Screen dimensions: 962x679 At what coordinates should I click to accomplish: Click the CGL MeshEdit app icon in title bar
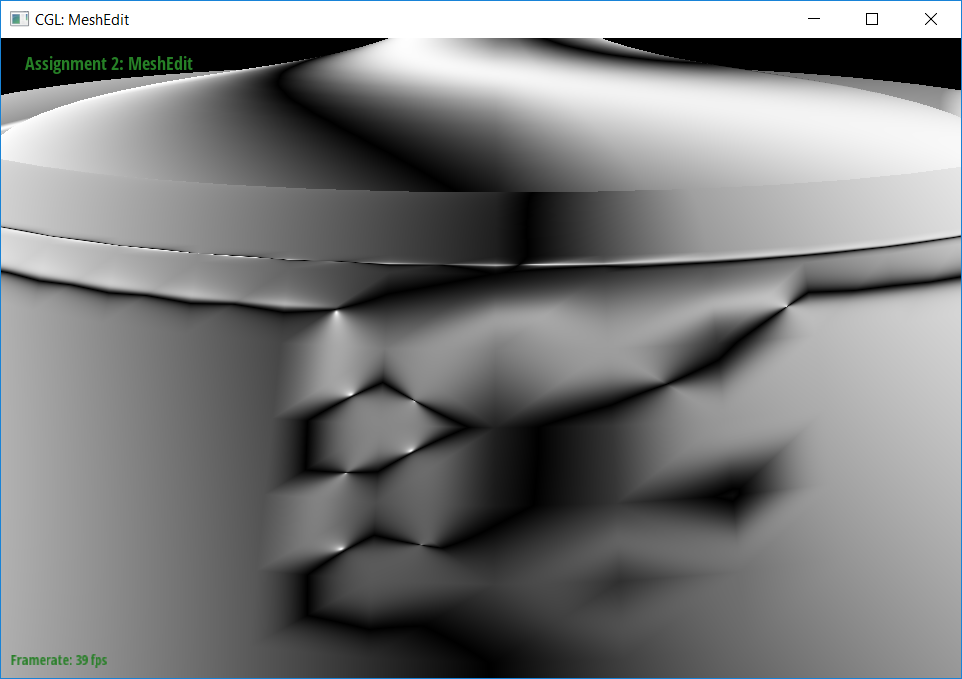pos(19,19)
